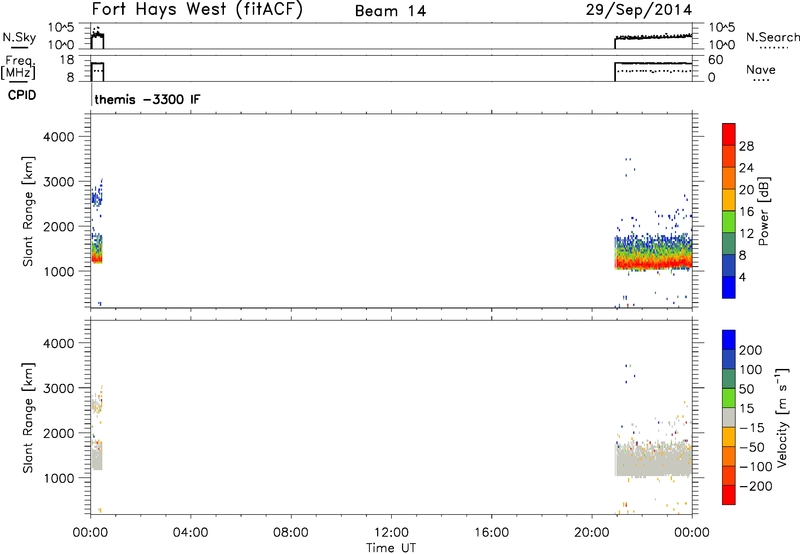Image resolution: width=800 pixels, height=554 pixels.
Task: Click the 'Velocity [m s-1]' colorbar label
Action: 781,417
